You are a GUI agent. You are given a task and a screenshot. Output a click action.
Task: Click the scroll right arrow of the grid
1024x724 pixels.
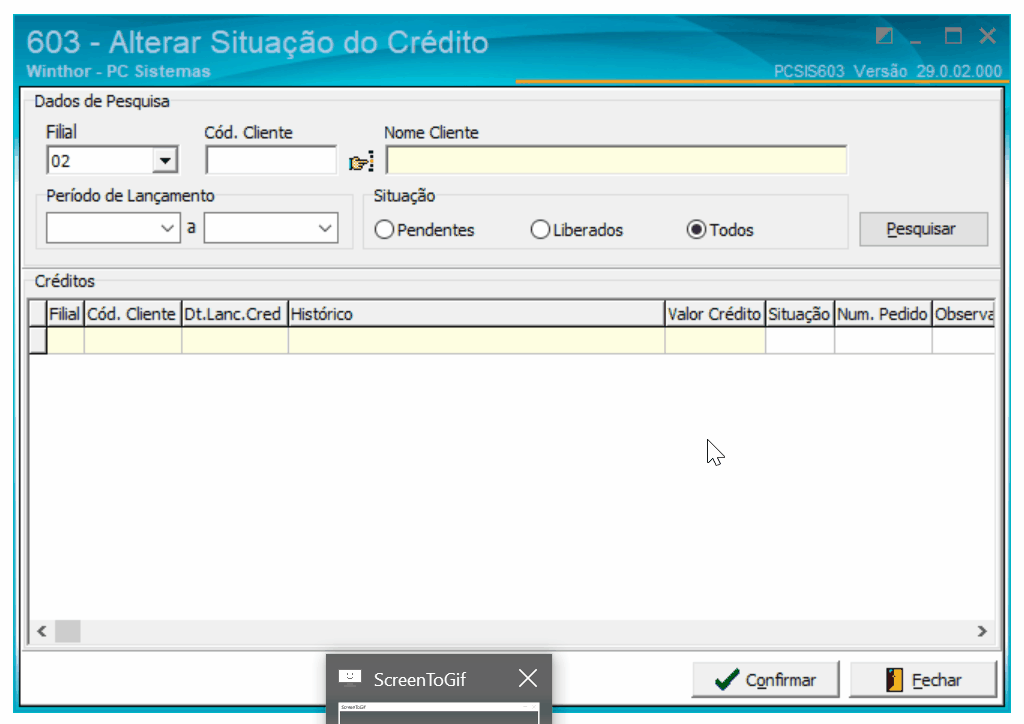coord(982,631)
